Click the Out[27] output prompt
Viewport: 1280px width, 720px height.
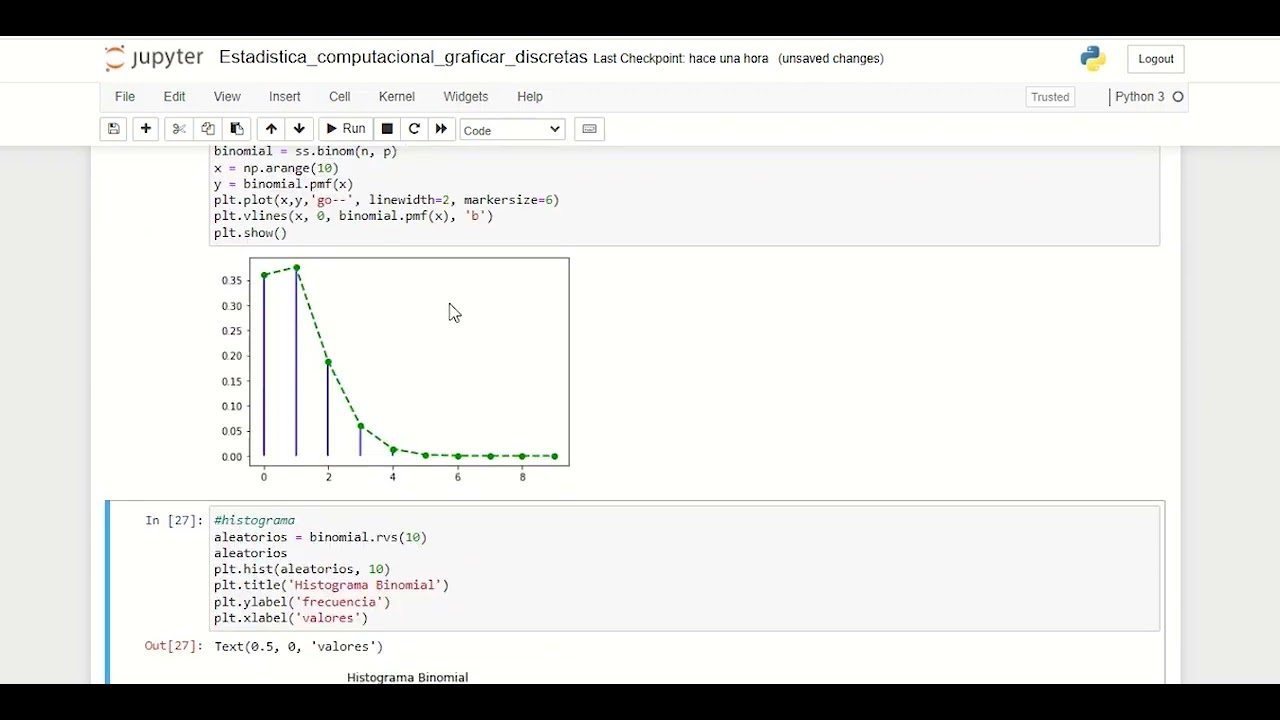coord(174,646)
